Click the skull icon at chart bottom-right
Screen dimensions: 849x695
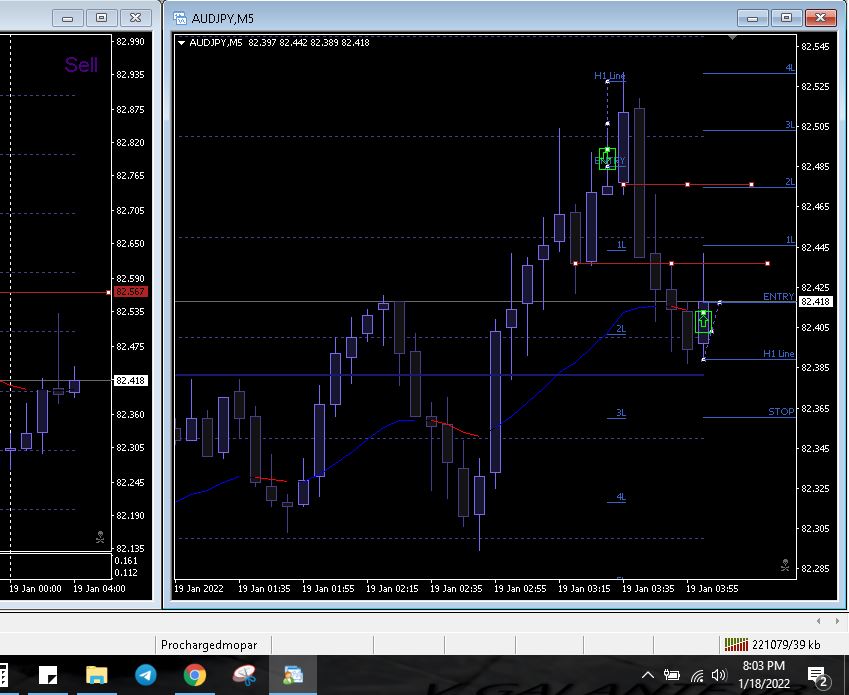point(785,566)
